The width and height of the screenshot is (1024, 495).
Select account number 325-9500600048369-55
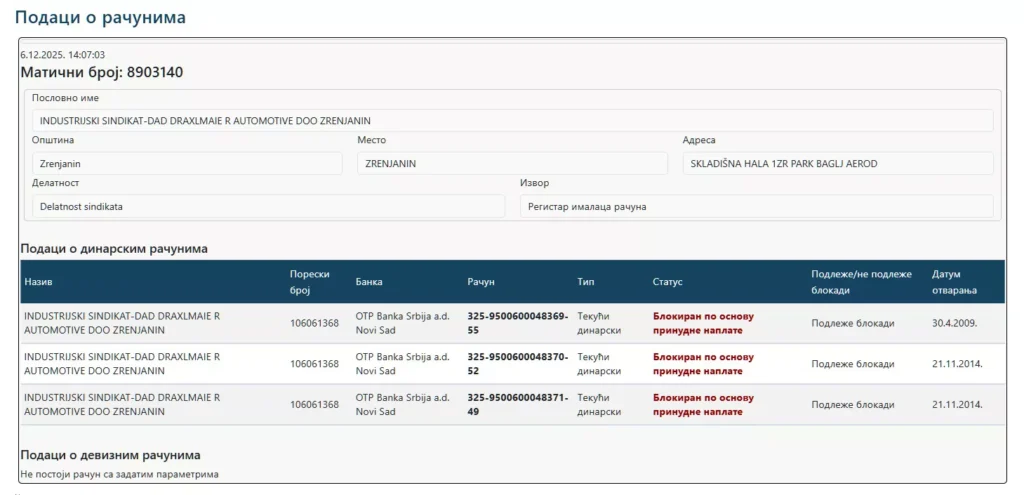pos(518,323)
